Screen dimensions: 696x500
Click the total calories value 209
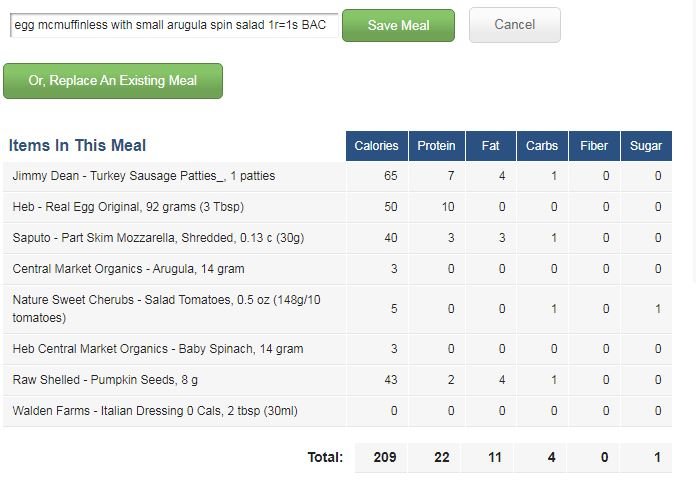click(384, 457)
